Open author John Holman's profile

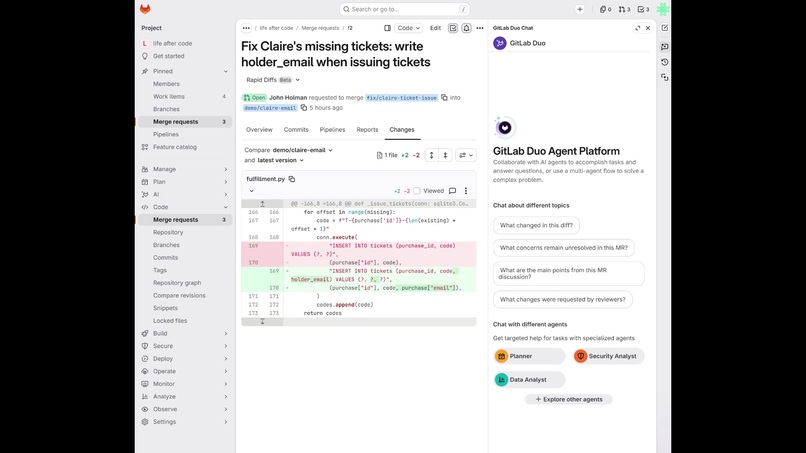click(x=288, y=98)
